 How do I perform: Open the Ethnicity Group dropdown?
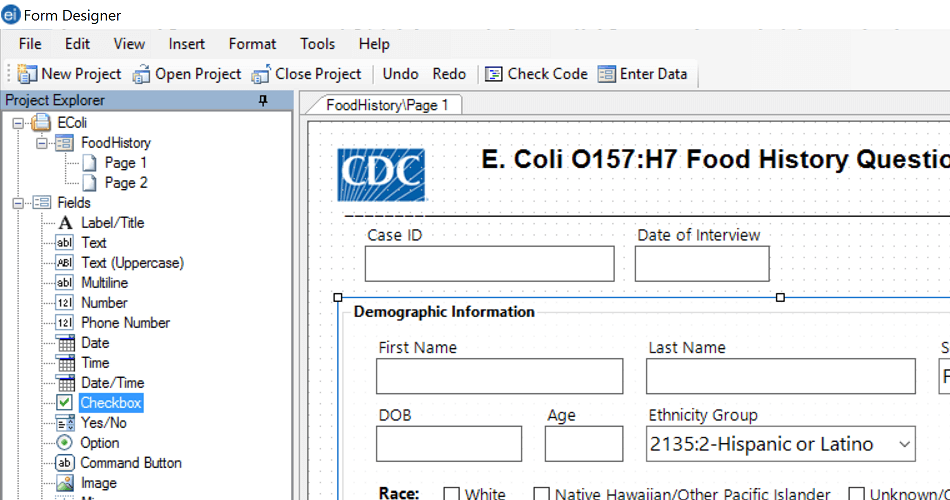[904, 444]
